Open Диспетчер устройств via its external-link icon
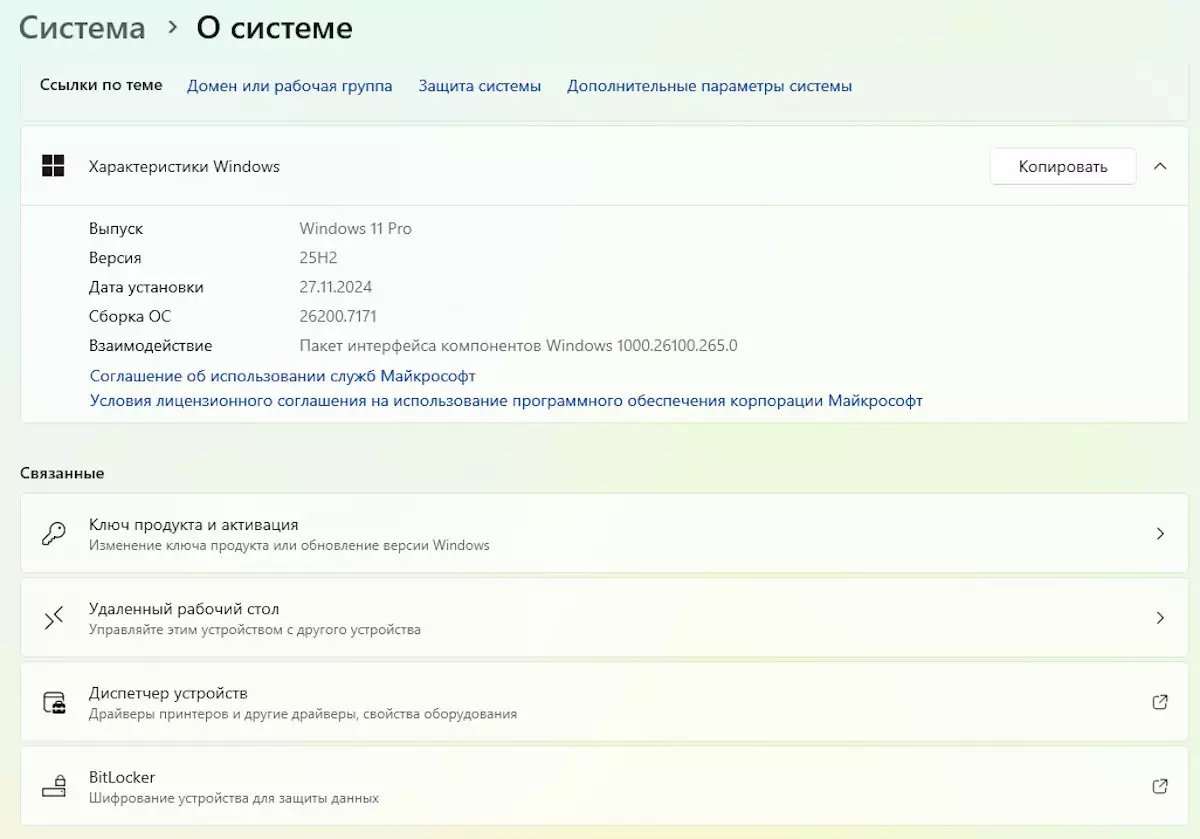The height and width of the screenshot is (839, 1200). tap(1160, 701)
